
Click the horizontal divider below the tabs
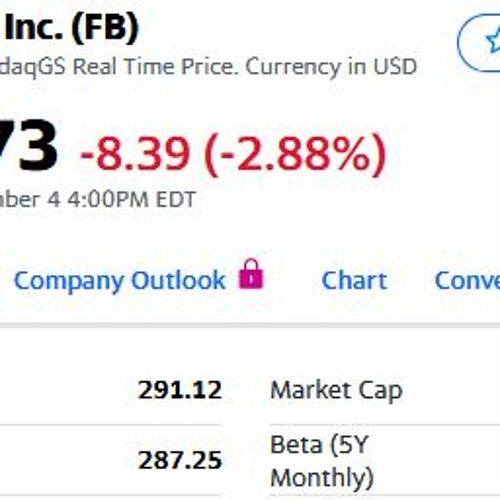tap(250, 324)
